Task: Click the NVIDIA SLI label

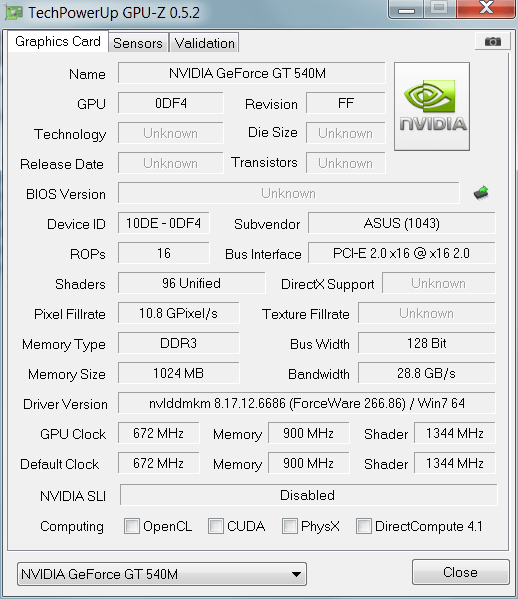Action: [x=73, y=496]
